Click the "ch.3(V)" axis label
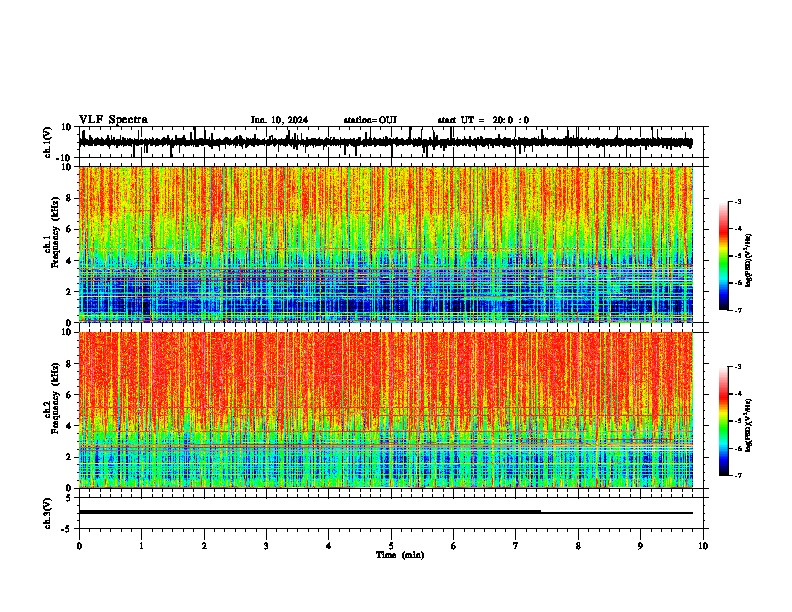The image size is (792, 612). 48,513
